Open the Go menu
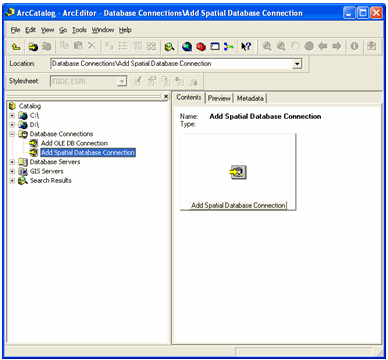388x360 pixels. click(x=63, y=30)
